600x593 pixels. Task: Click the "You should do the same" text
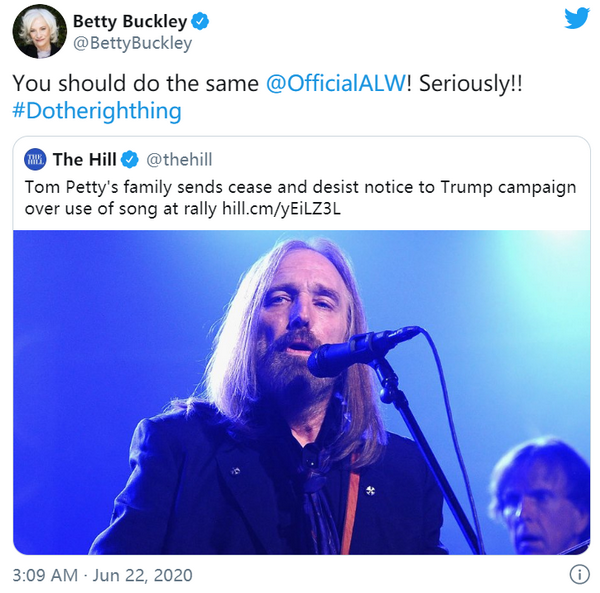[x=137, y=84]
